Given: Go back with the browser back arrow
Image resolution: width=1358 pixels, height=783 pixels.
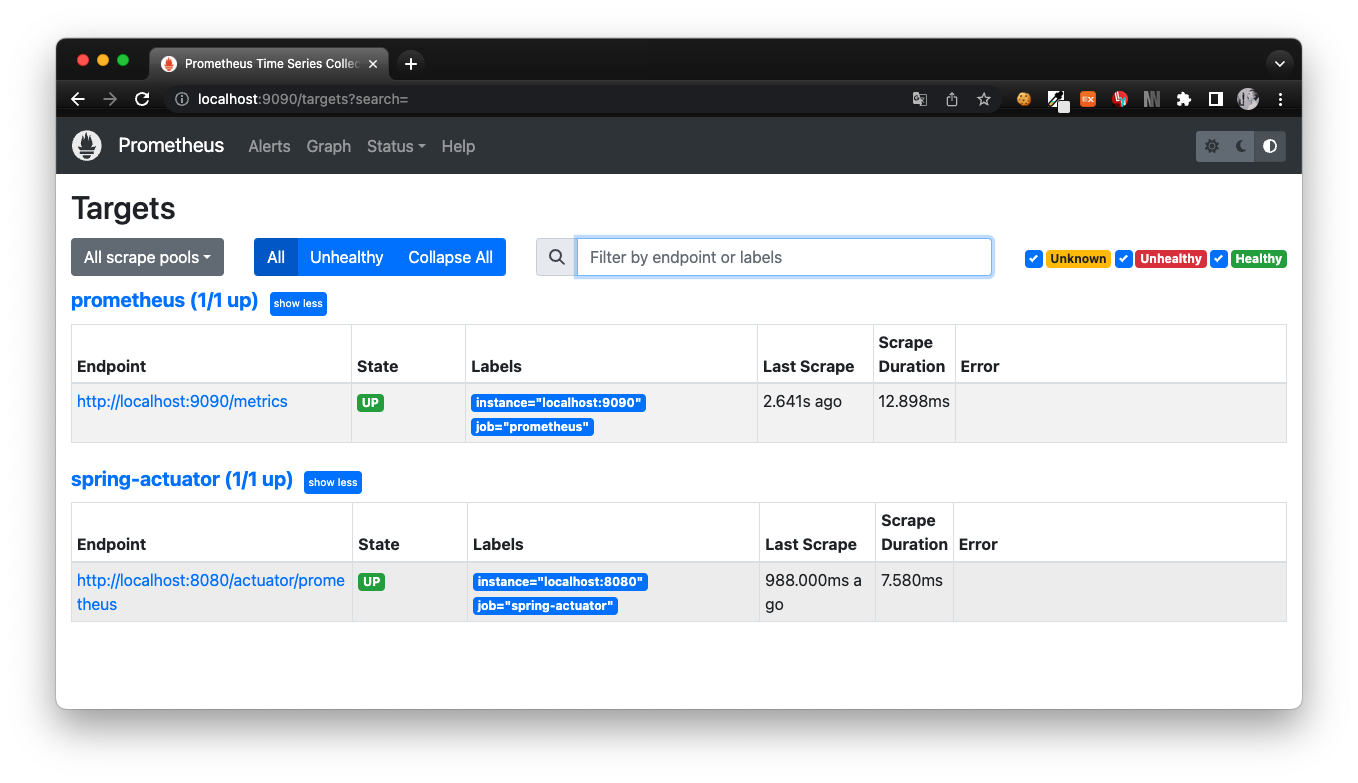Looking at the screenshot, I should [78, 99].
